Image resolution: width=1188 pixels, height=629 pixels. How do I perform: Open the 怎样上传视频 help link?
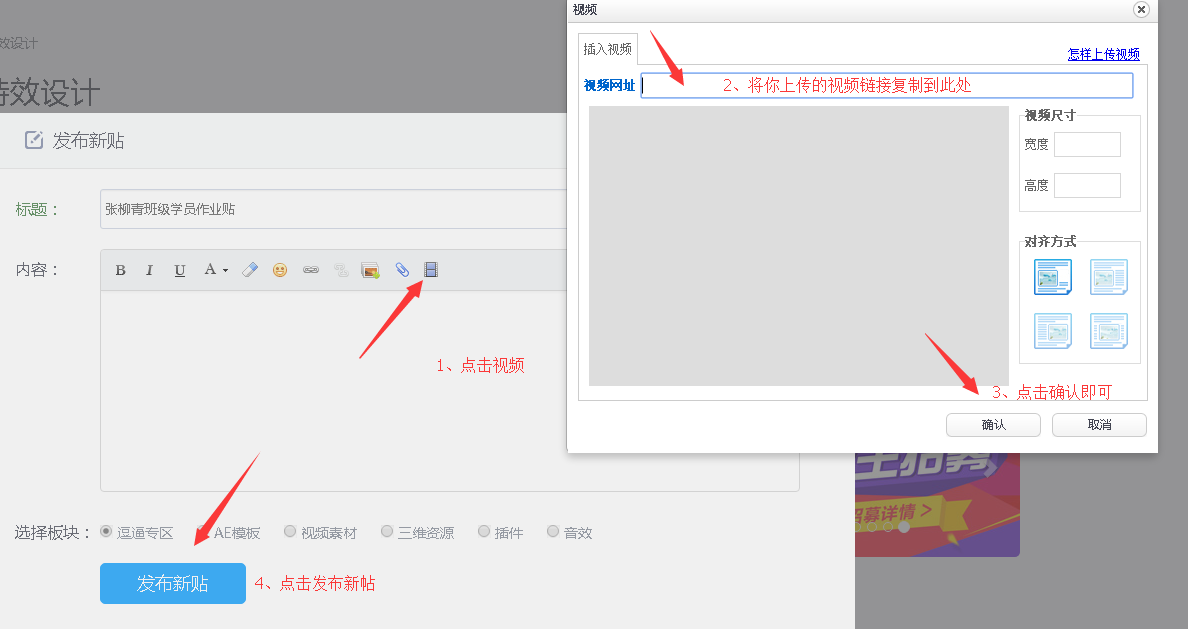point(1103,54)
